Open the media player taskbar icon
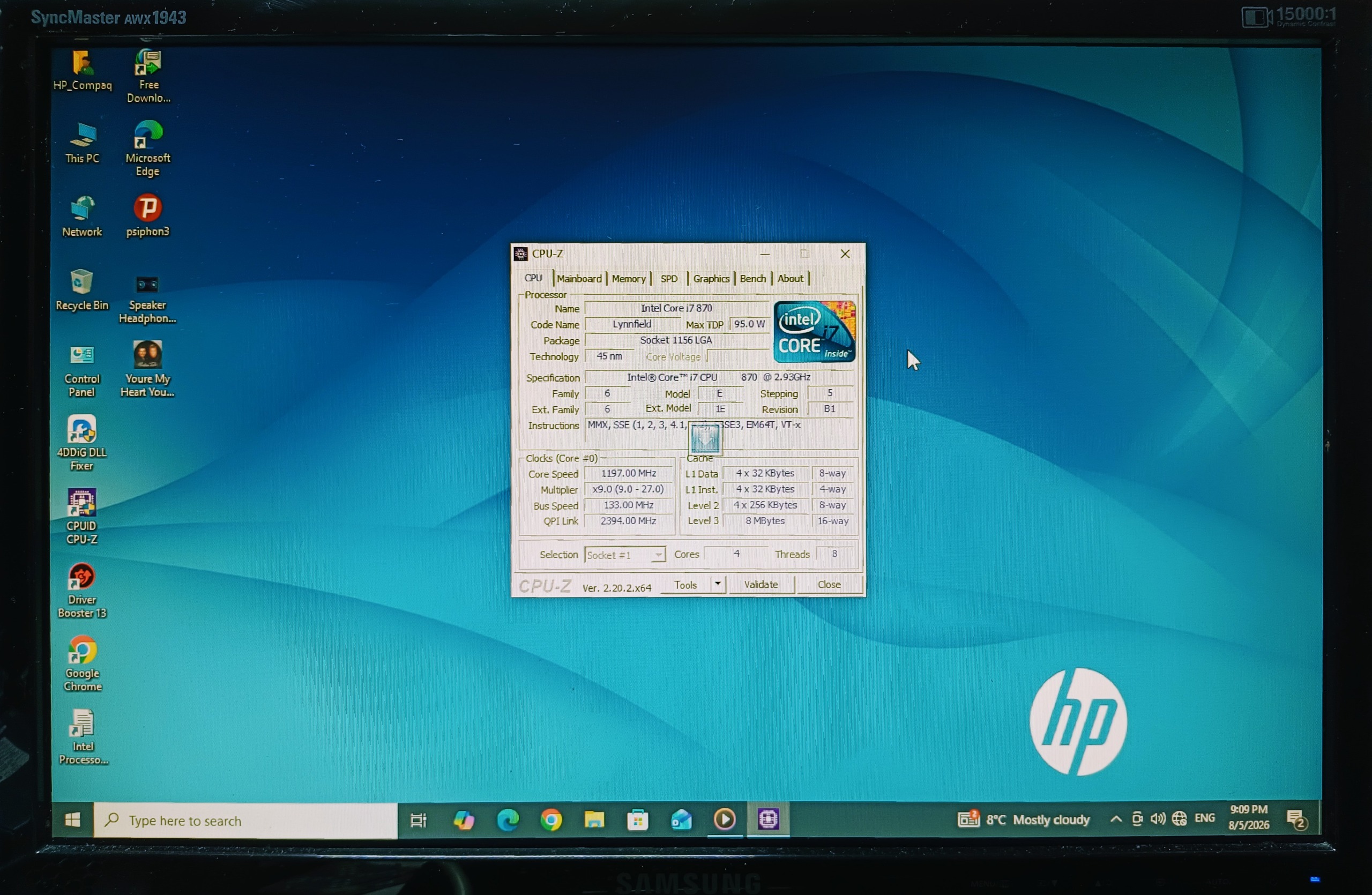The height and width of the screenshot is (895, 1372). tap(725, 819)
